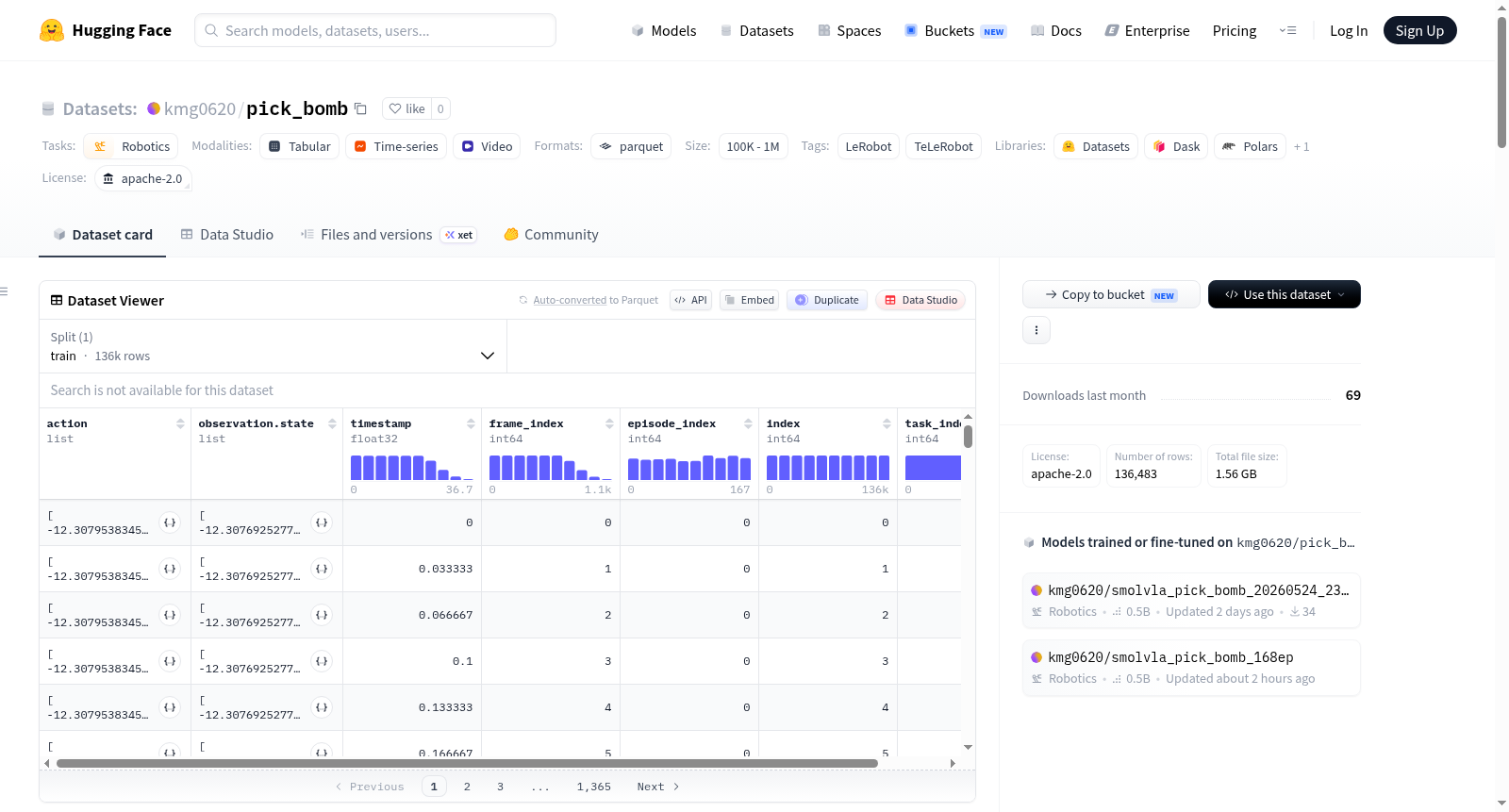The image size is (1509, 812).
Task: Expand observation.state JSON in the timestamp 0 row
Action: tap(322, 522)
